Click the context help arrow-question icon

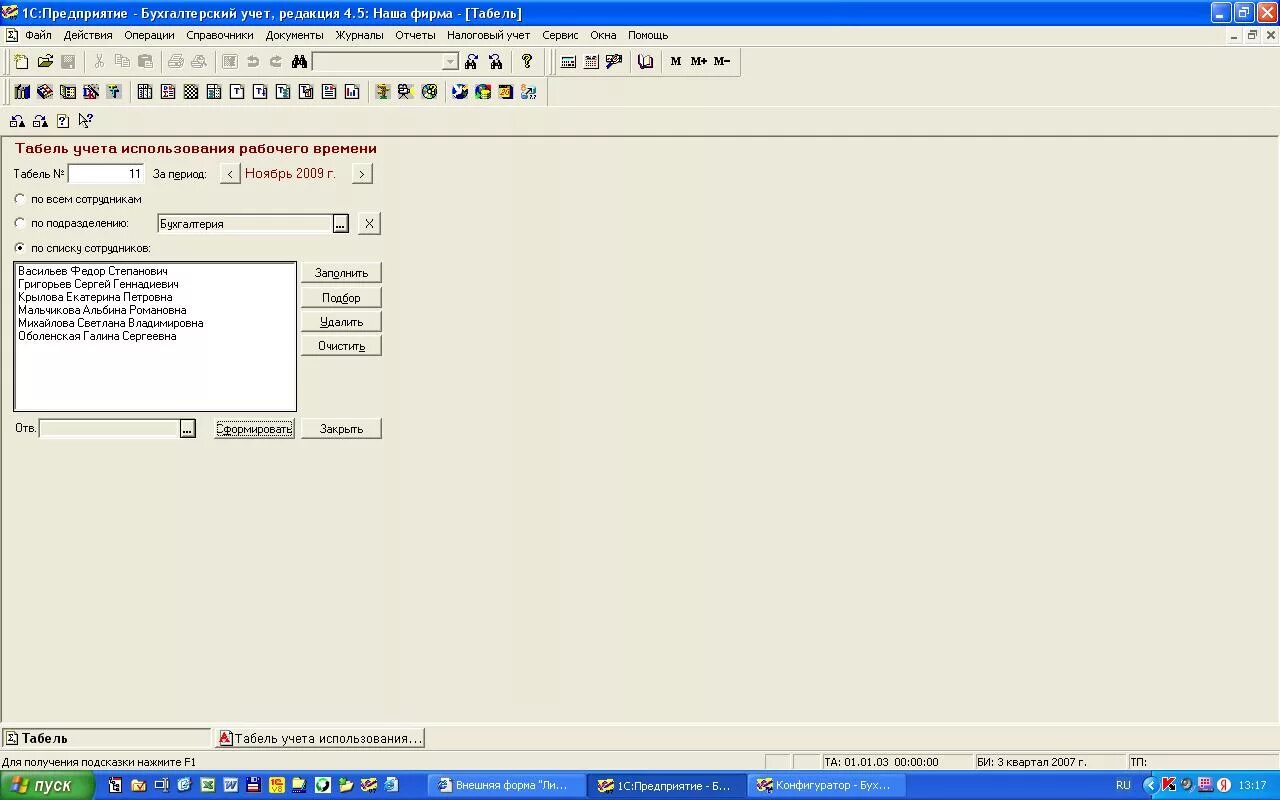pos(85,121)
